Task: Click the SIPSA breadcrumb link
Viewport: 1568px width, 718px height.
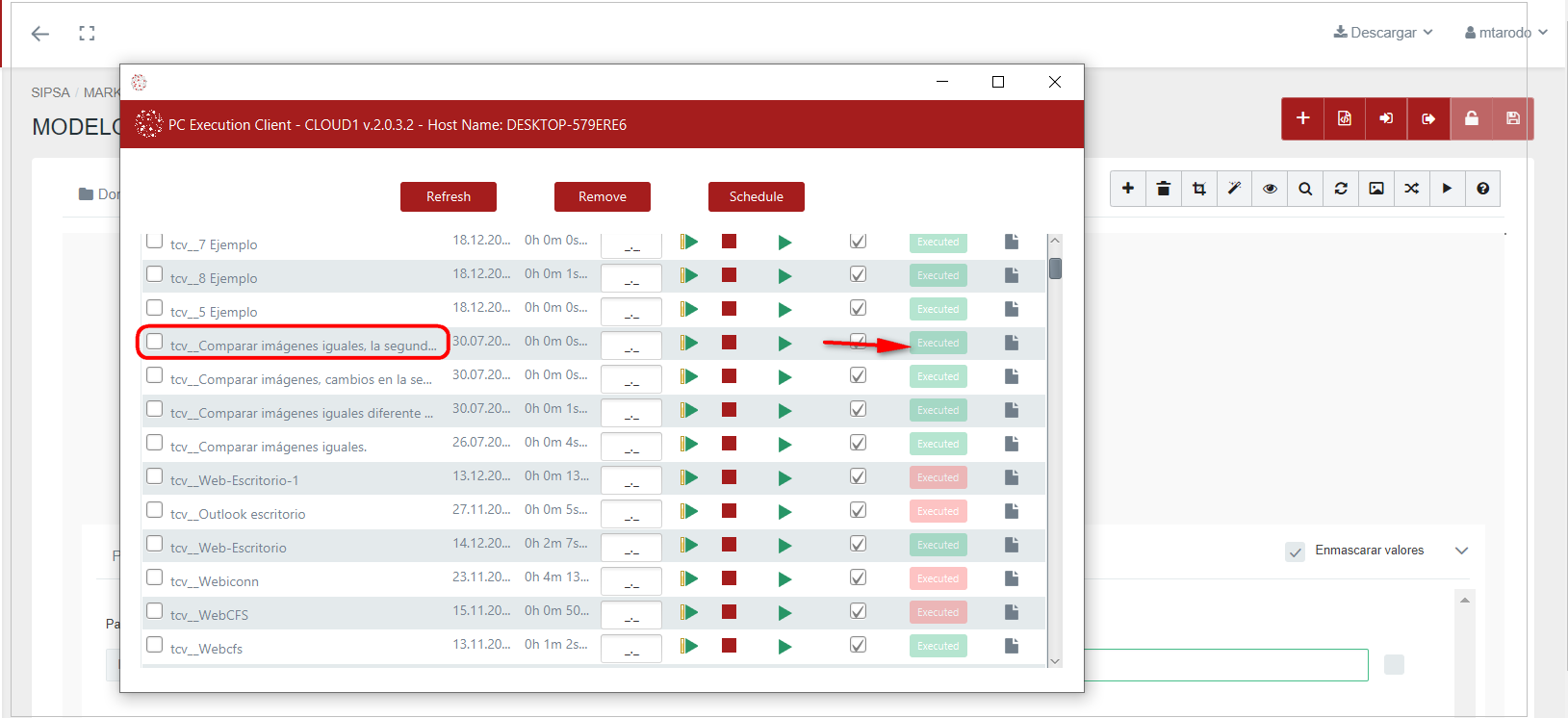Action: coord(50,92)
